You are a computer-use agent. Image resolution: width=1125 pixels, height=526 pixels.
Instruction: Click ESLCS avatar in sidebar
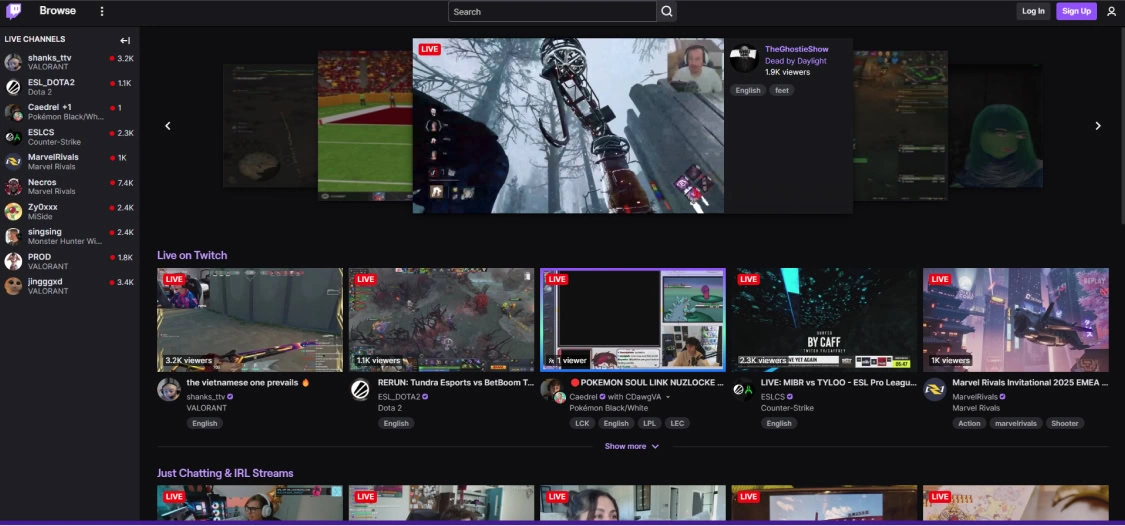13,137
